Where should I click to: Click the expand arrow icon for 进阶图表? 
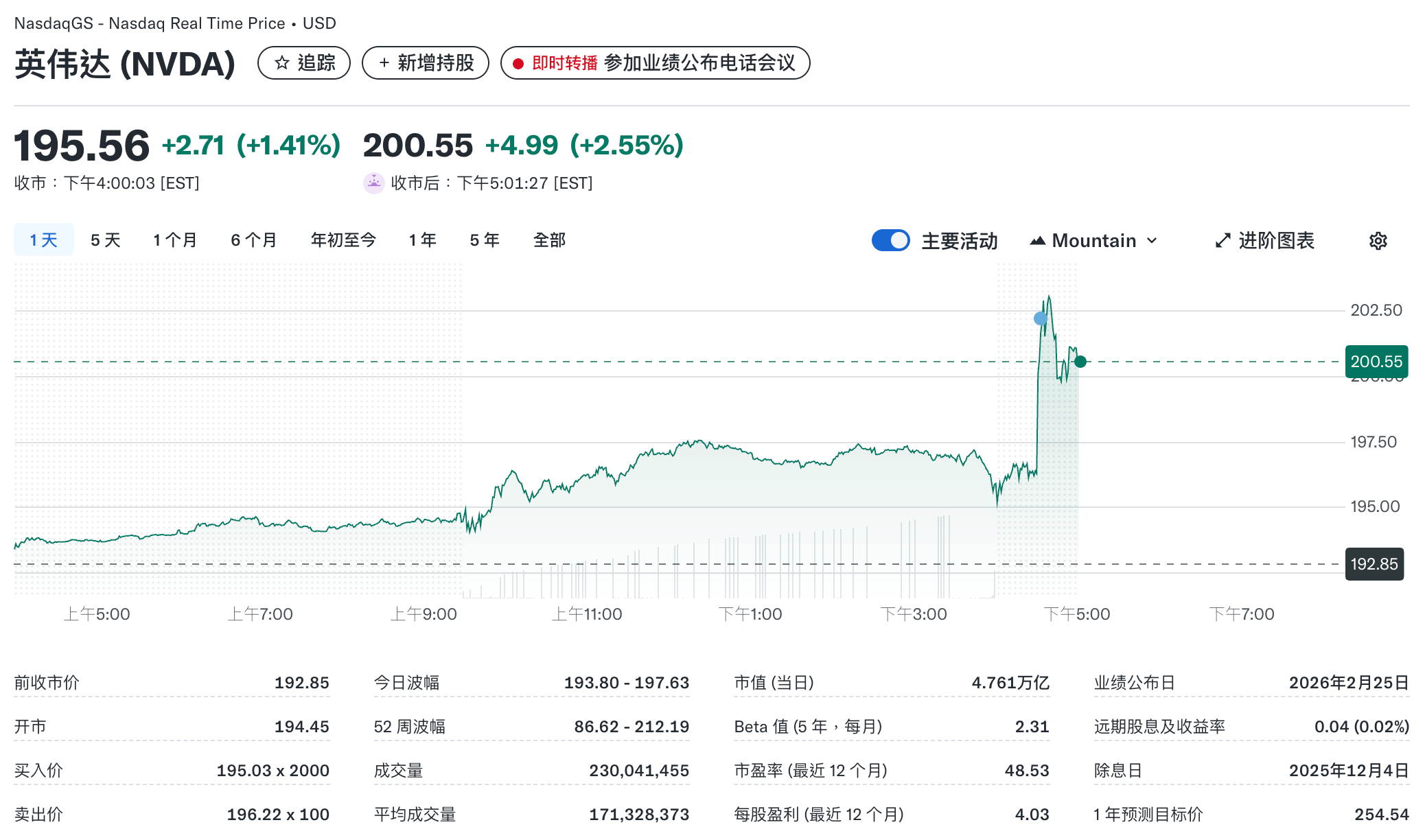1223,241
